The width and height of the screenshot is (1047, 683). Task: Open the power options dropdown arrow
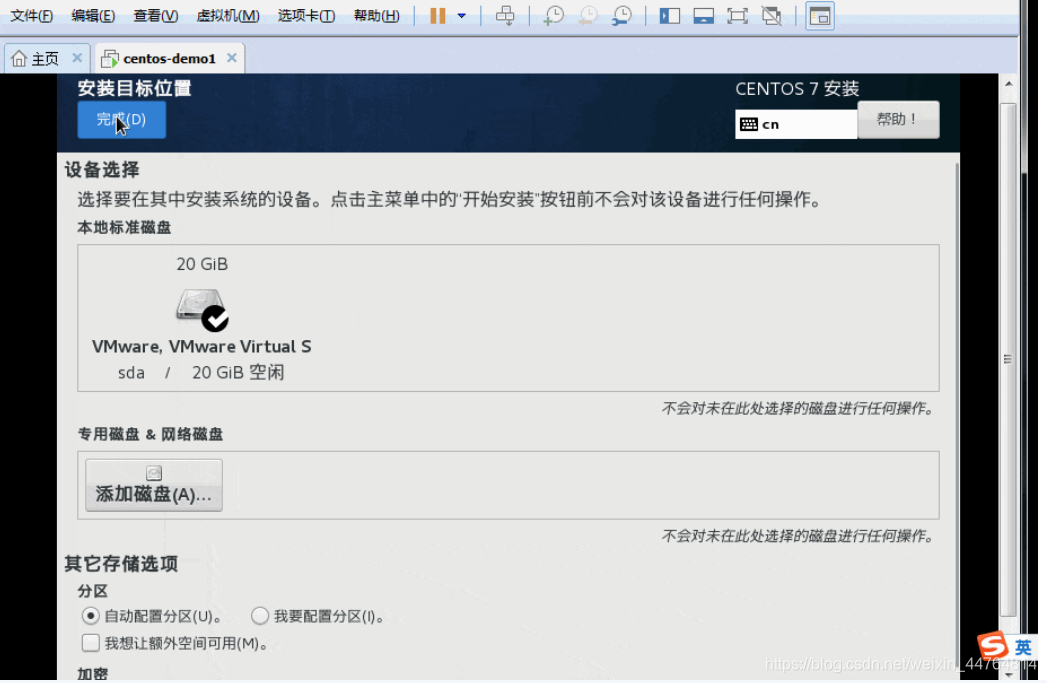pyautogui.click(x=461, y=15)
